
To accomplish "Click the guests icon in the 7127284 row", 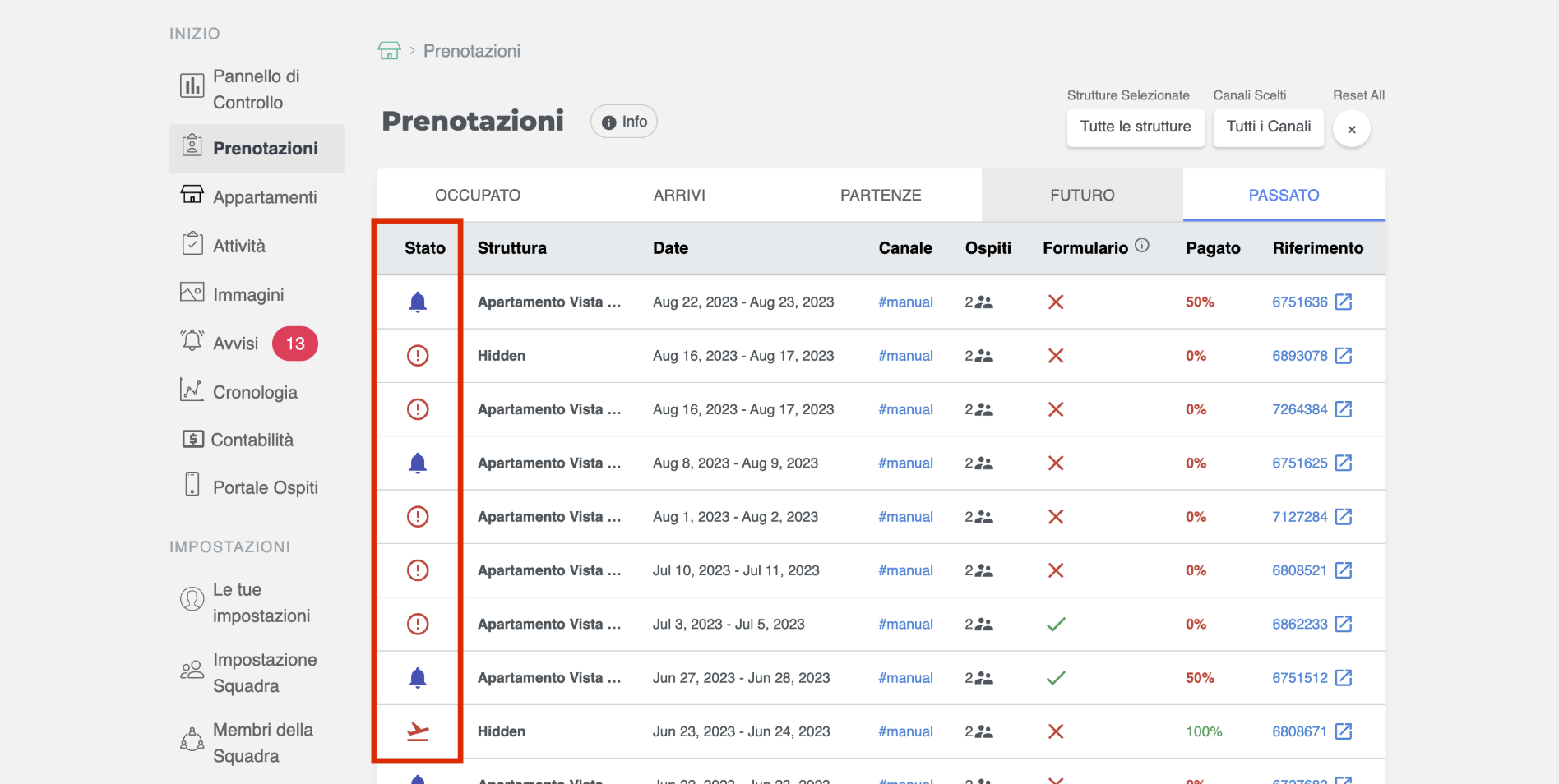I will click(983, 517).
